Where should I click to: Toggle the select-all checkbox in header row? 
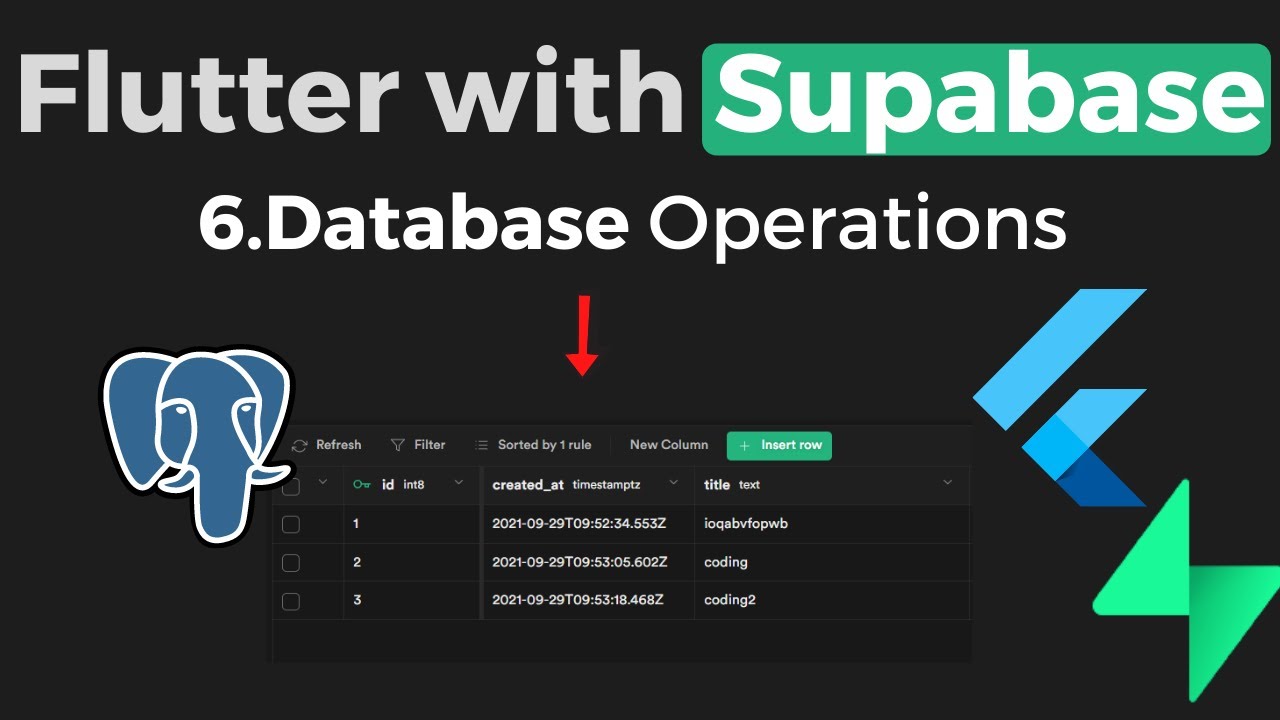tap(291, 487)
